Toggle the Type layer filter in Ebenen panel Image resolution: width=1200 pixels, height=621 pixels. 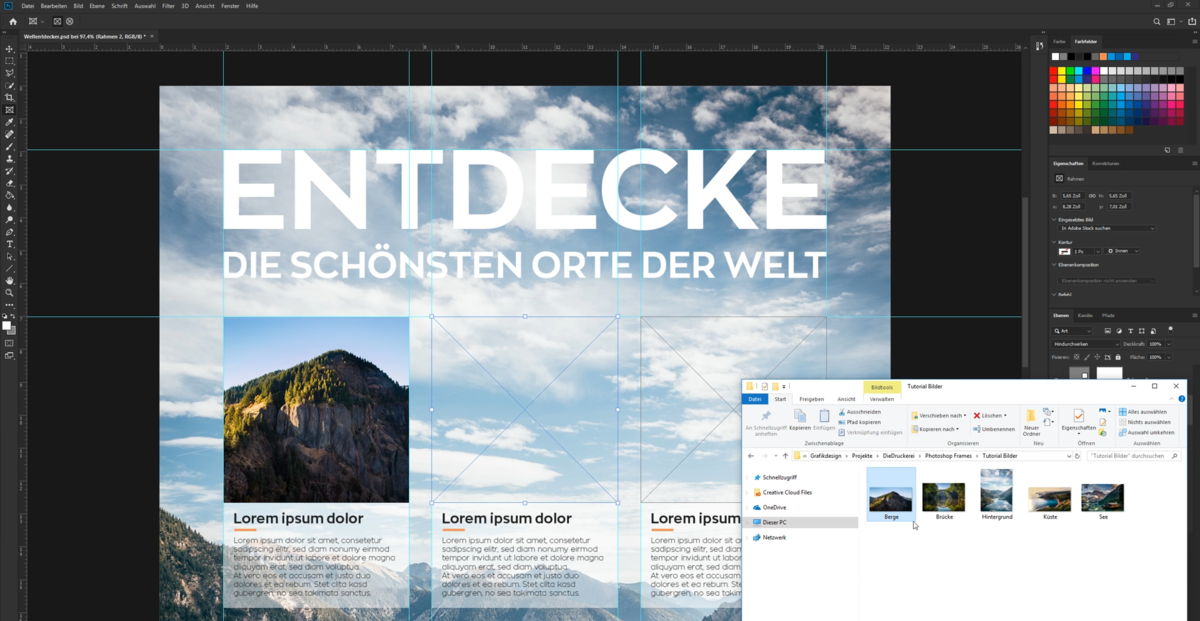(x=1131, y=331)
